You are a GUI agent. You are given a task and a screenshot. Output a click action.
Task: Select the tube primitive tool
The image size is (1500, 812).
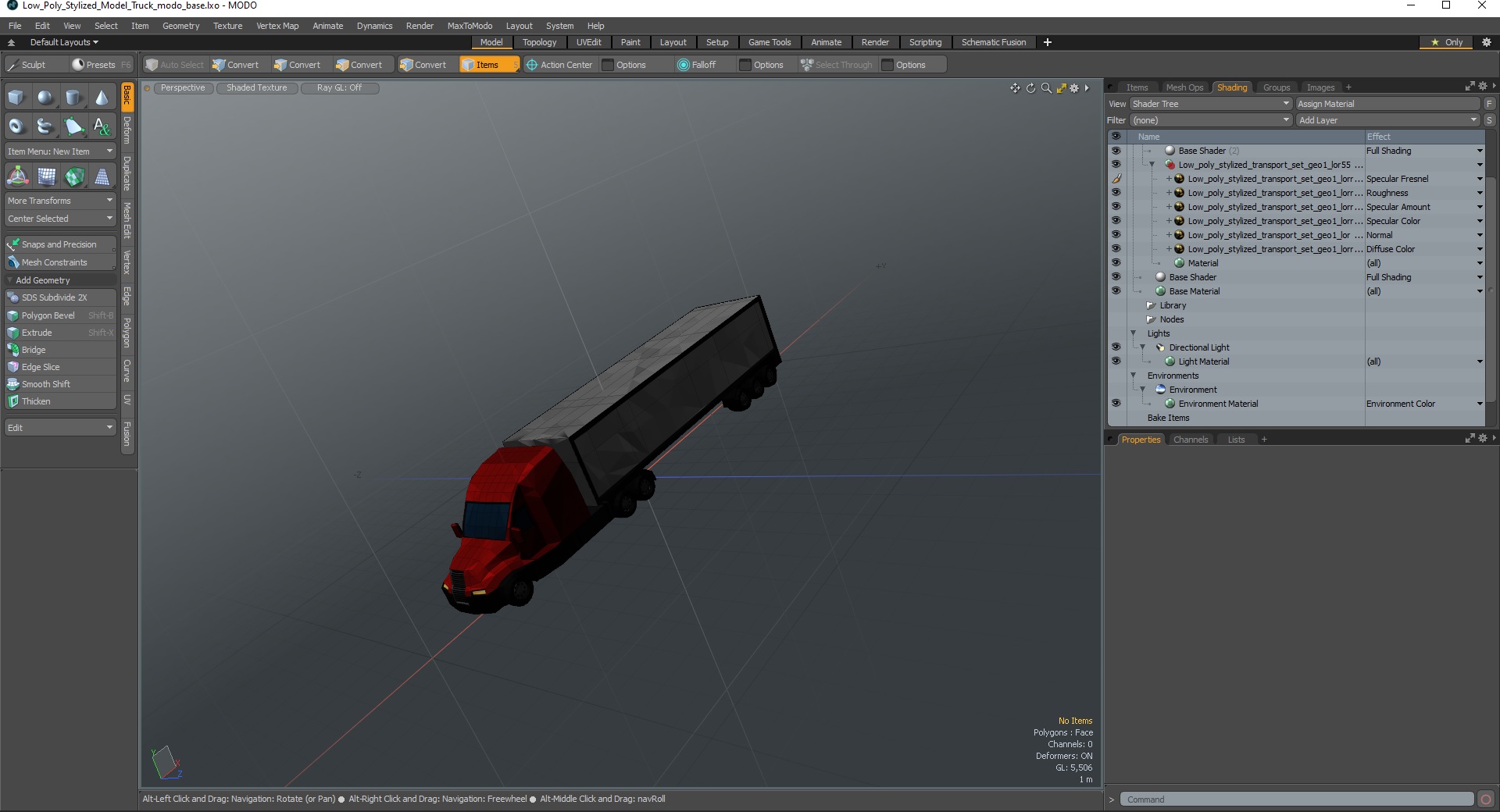45,126
